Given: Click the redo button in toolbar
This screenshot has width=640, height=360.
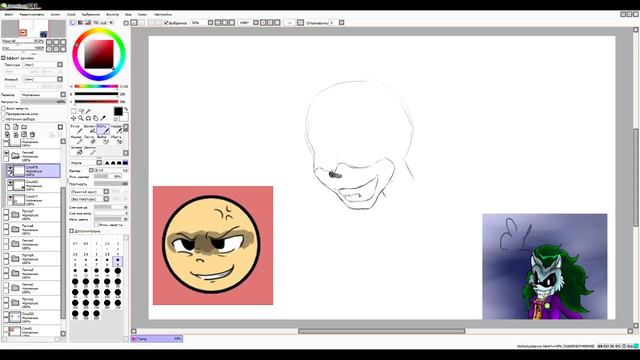Looking at the screenshot, I should (141, 23).
